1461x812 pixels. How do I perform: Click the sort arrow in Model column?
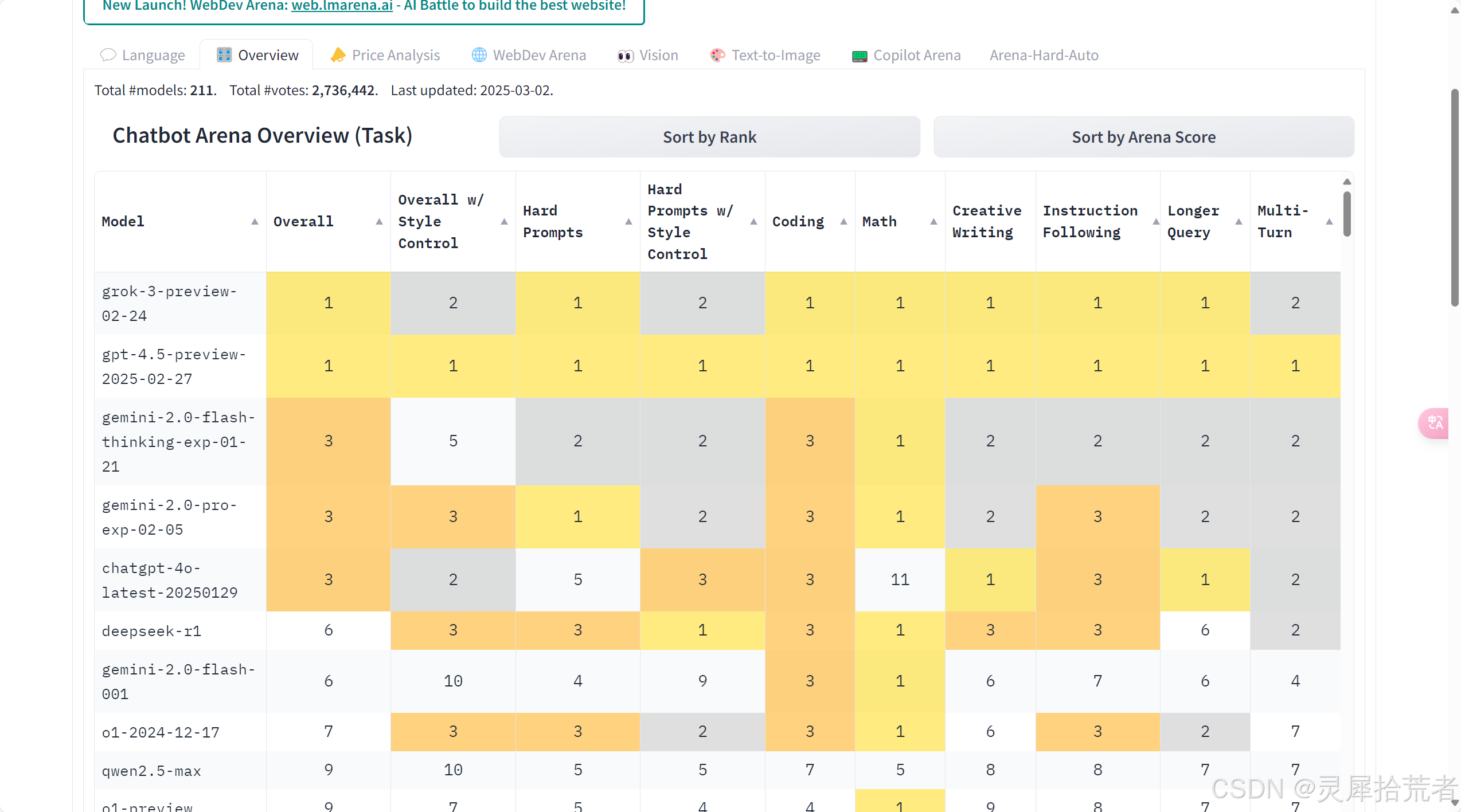tap(255, 222)
